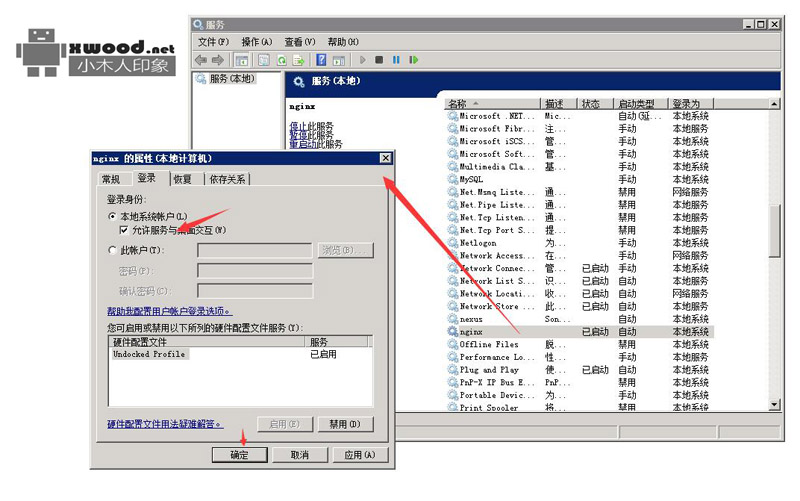Click gear icon of Microsoft iSCS service

pyautogui.click(x=453, y=141)
